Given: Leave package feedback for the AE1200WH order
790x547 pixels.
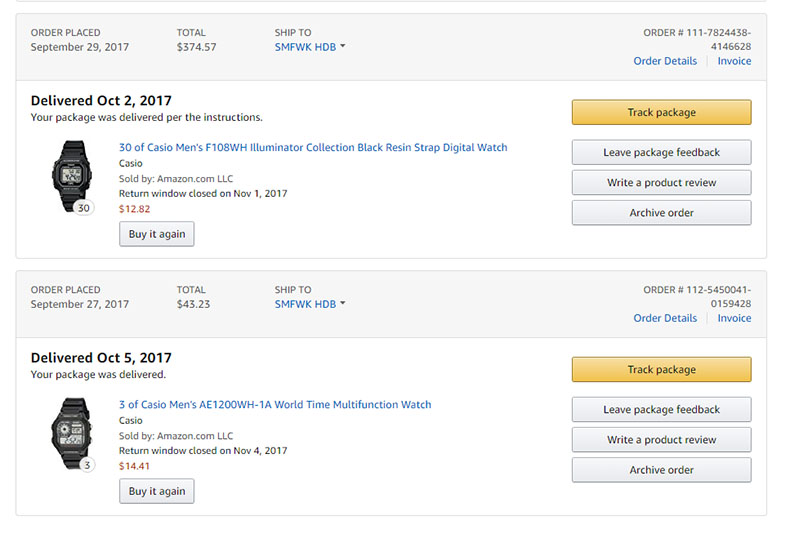Looking at the screenshot, I should (x=661, y=410).
